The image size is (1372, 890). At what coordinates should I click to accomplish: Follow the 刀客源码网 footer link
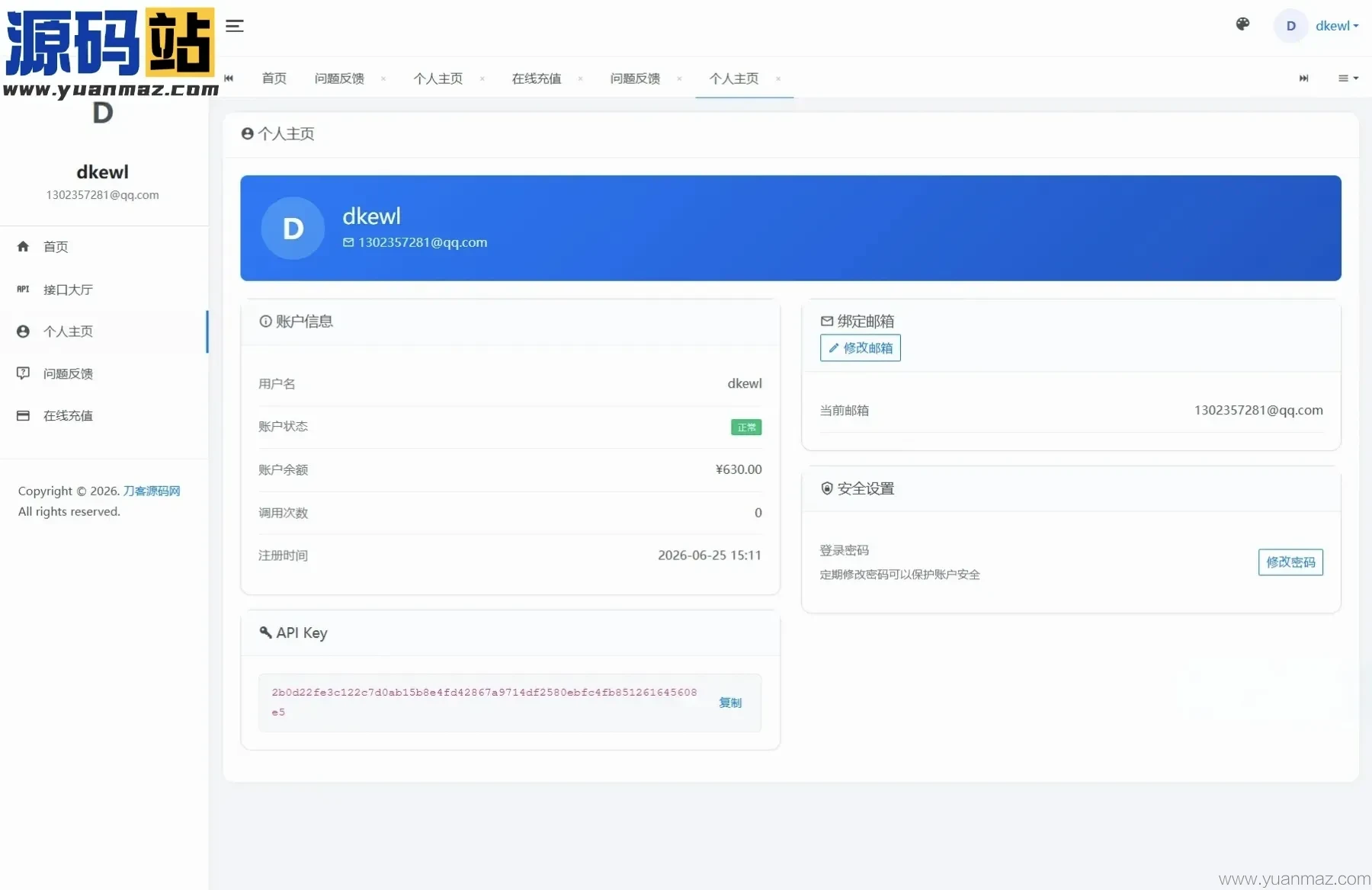click(152, 491)
